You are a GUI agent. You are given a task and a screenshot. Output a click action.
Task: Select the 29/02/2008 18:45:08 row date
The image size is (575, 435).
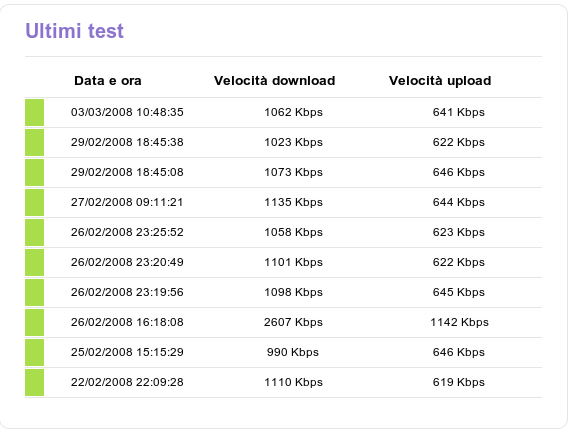point(127,172)
